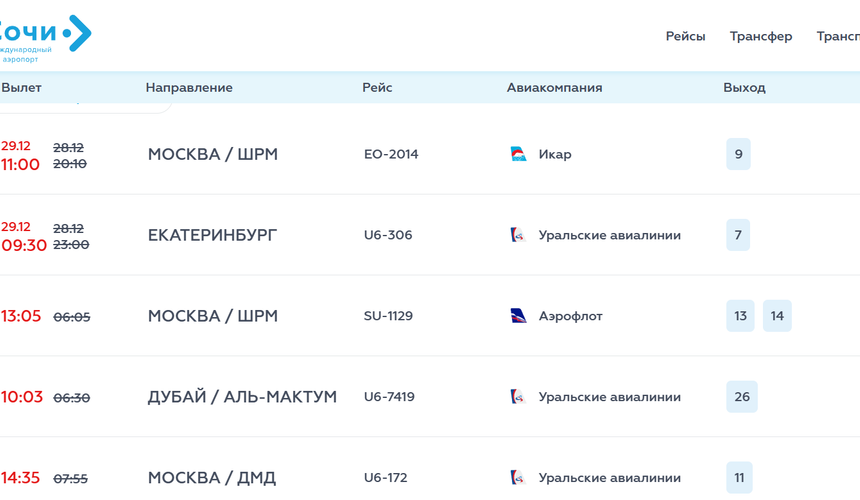Image resolution: width=860 pixels, height=500 pixels.
Task: Open flight U6-7419
Action: tap(389, 397)
